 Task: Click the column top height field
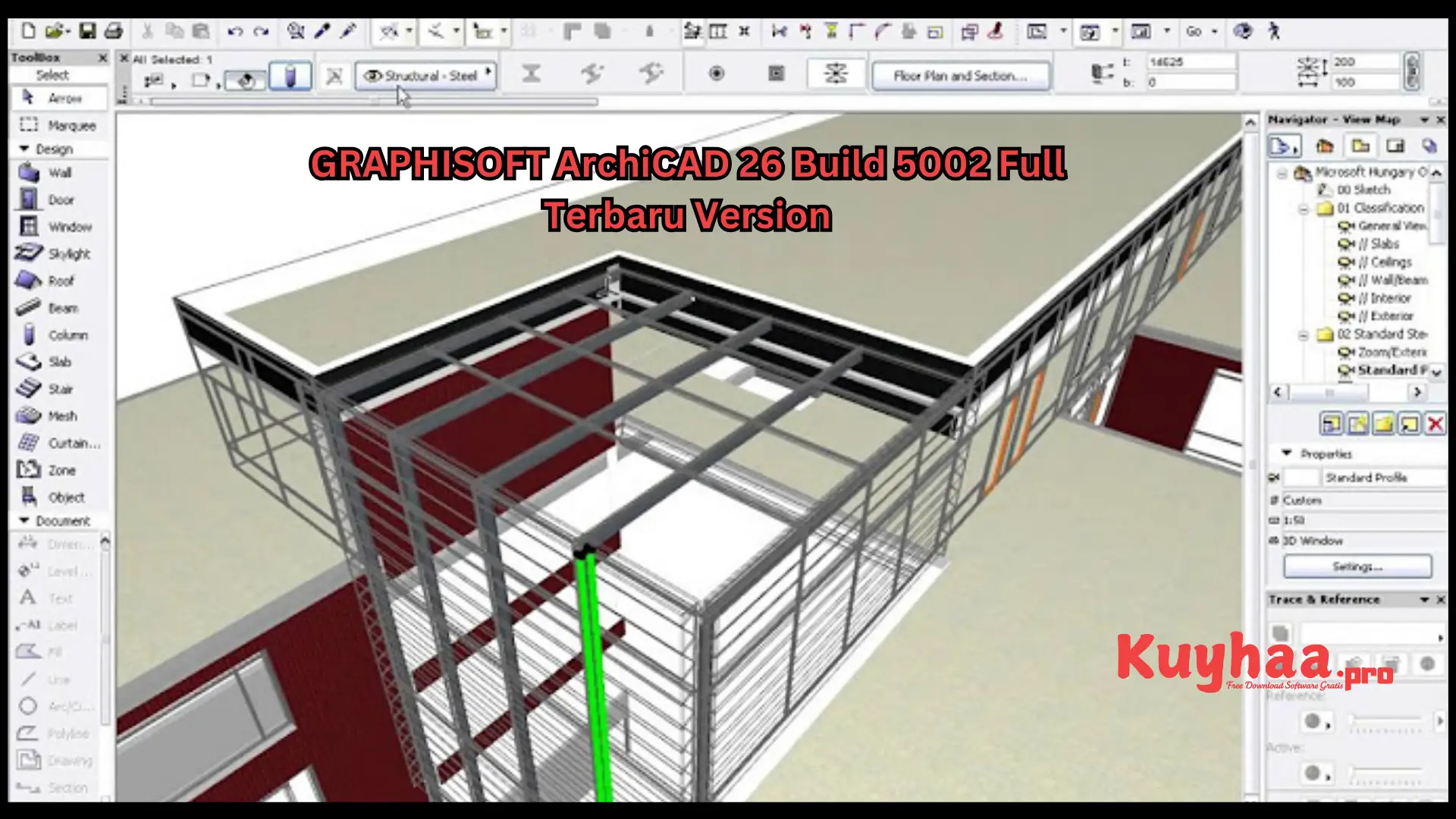coord(1191,62)
